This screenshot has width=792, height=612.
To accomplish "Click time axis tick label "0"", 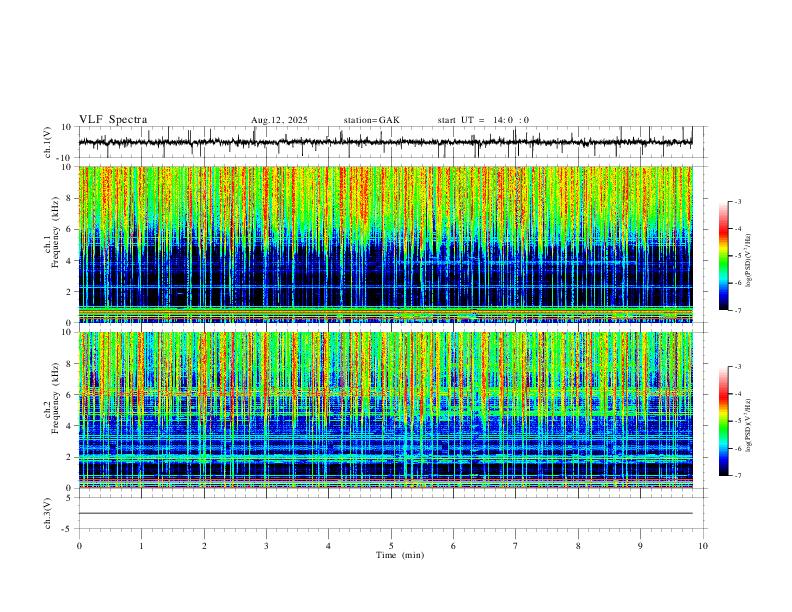I will point(79,546).
